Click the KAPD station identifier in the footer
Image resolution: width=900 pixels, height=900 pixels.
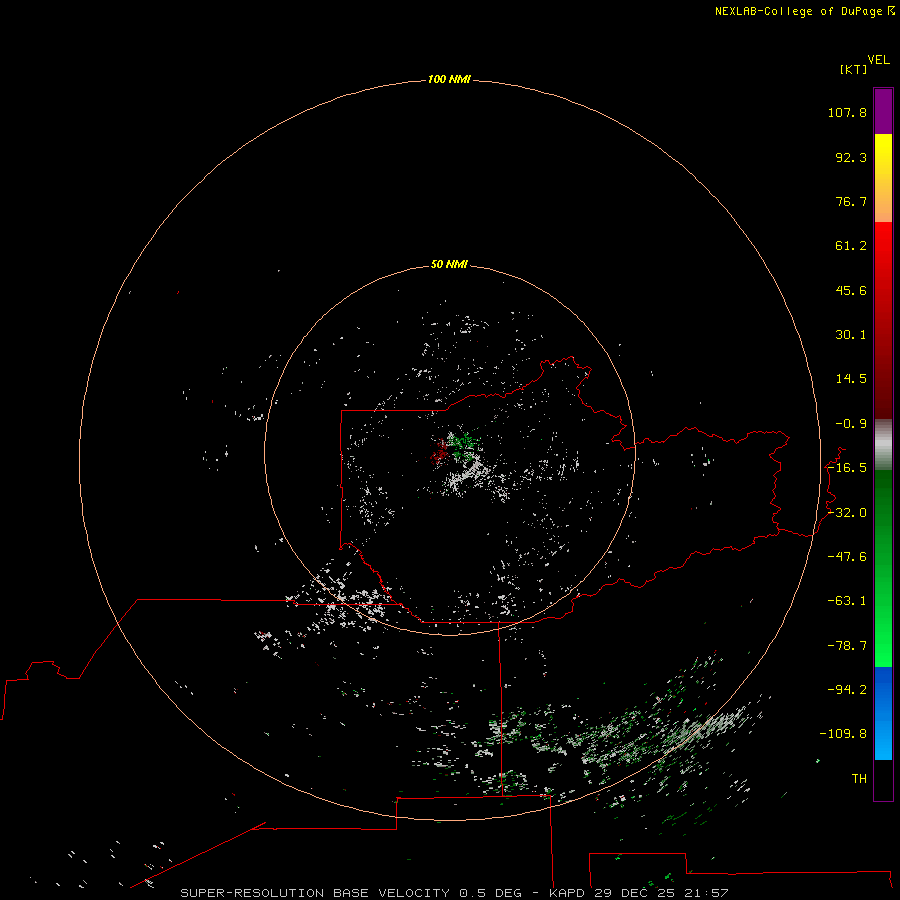point(567,893)
